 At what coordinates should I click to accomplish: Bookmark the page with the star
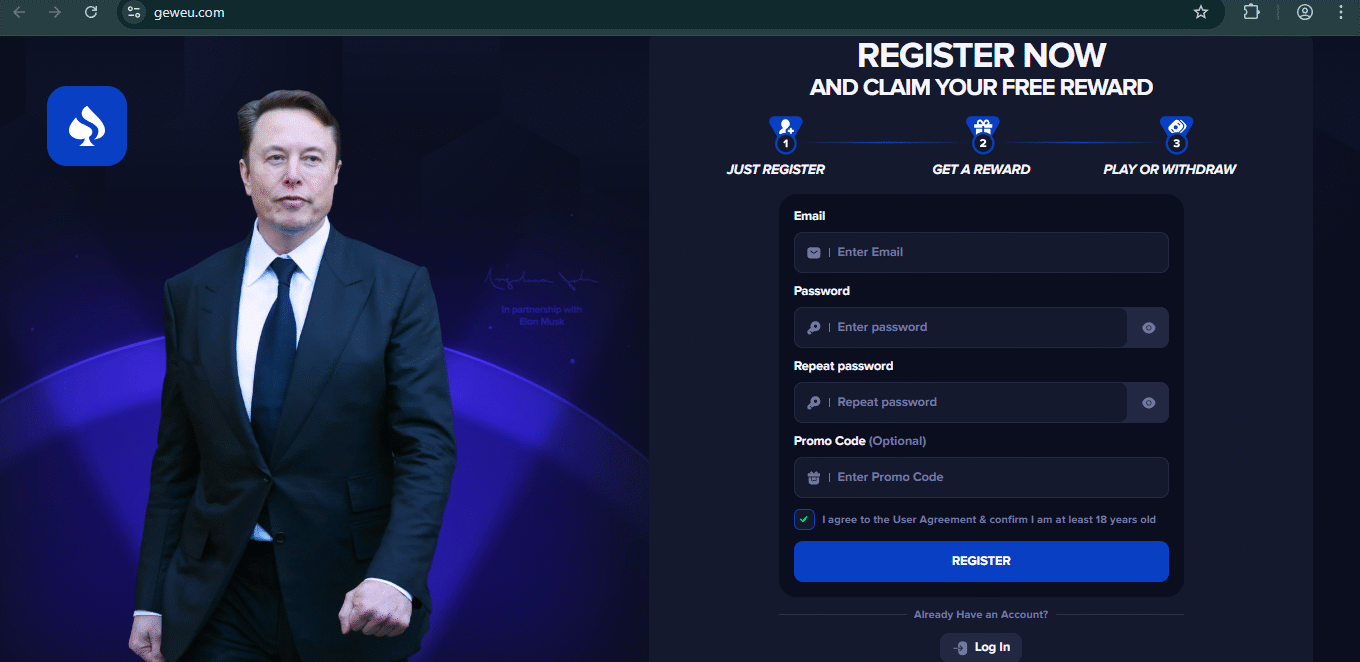click(x=1200, y=13)
